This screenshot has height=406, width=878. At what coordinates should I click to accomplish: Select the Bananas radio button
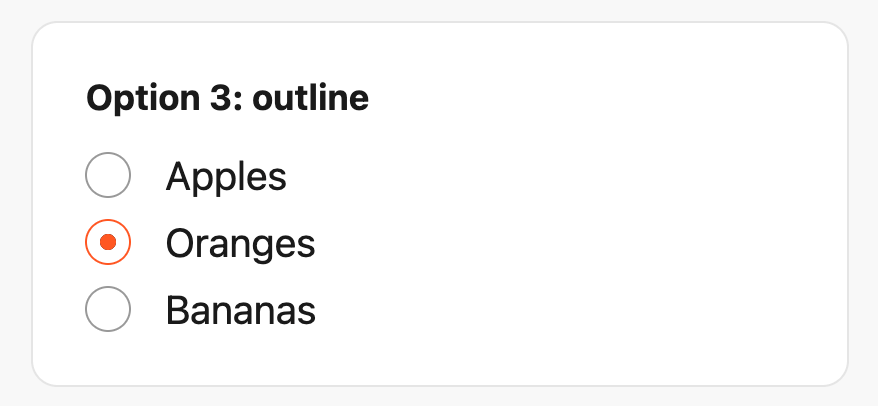tap(108, 309)
